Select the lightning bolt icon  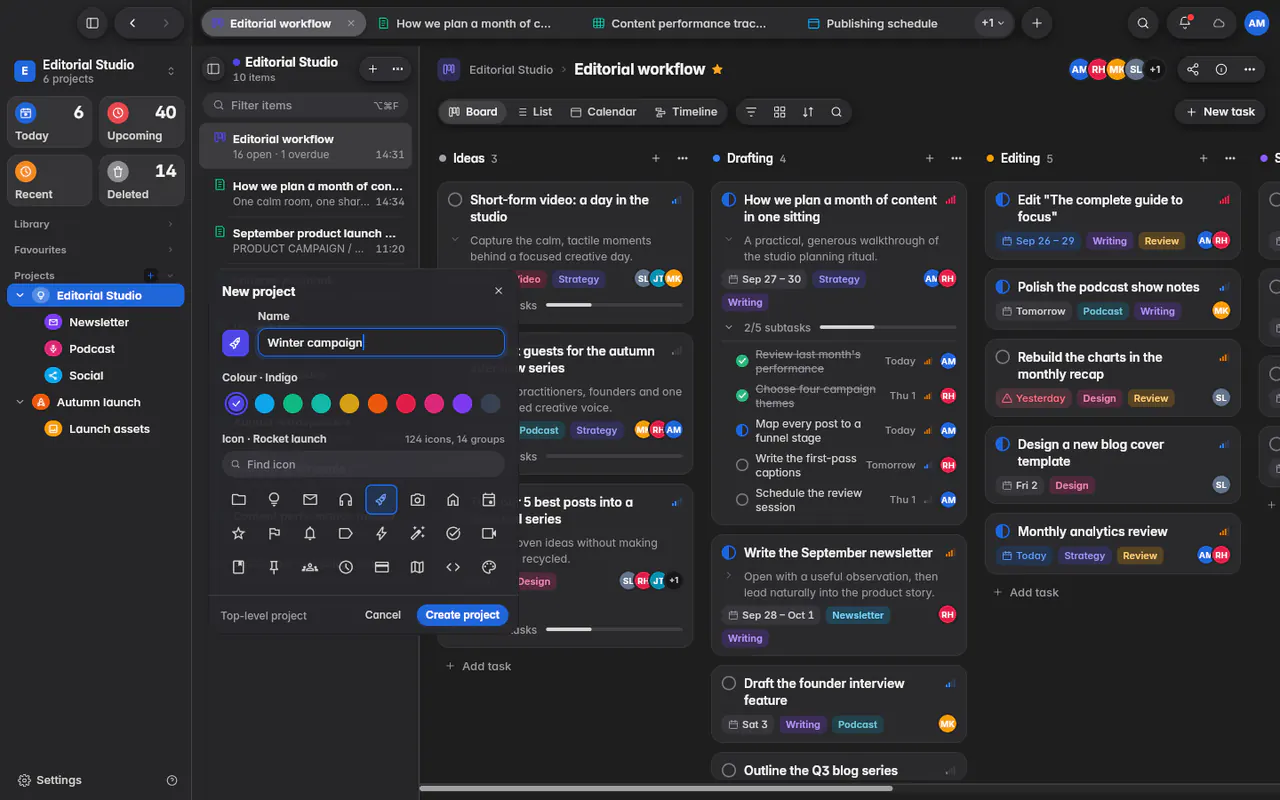click(x=381, y=533)
